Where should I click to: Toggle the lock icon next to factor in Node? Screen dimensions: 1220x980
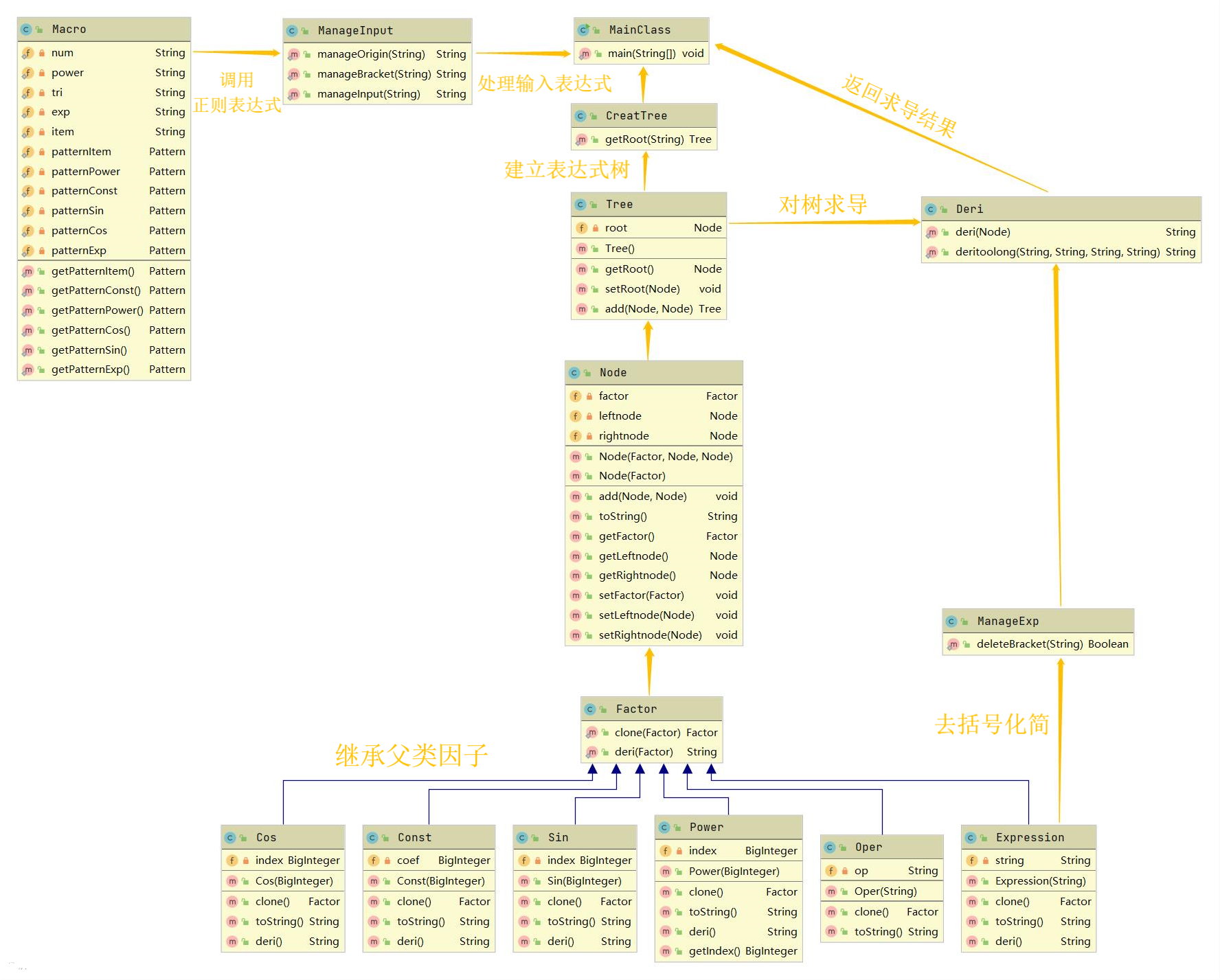589,396
